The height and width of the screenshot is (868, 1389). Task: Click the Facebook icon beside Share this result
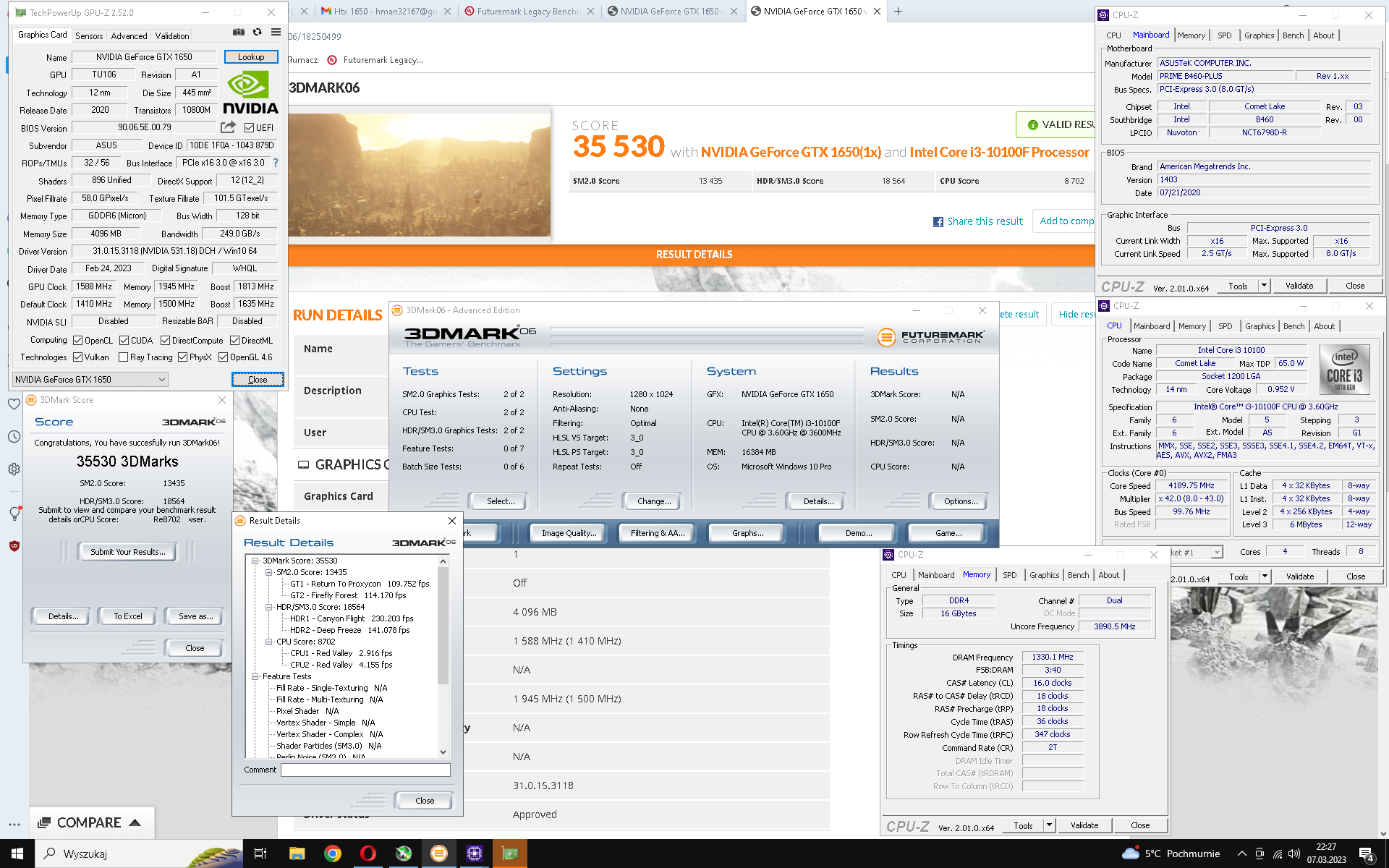coord(938,222)
